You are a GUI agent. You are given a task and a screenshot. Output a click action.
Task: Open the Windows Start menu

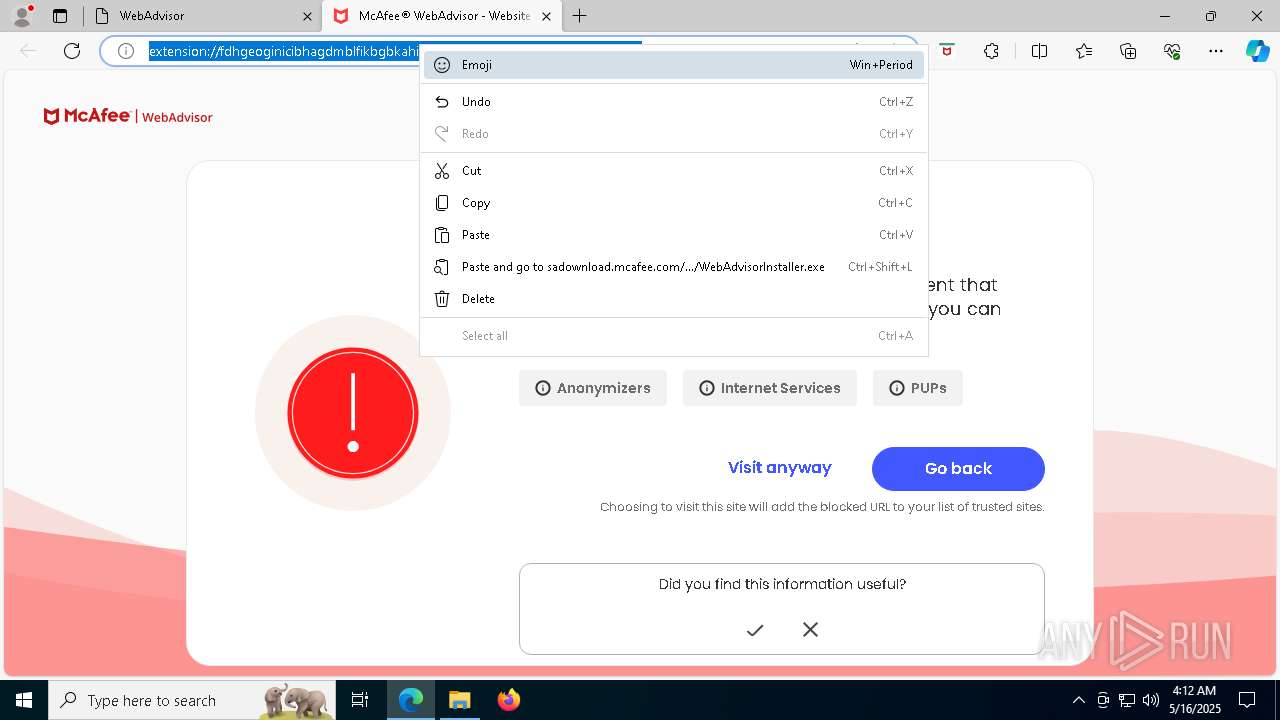(24, 700)
